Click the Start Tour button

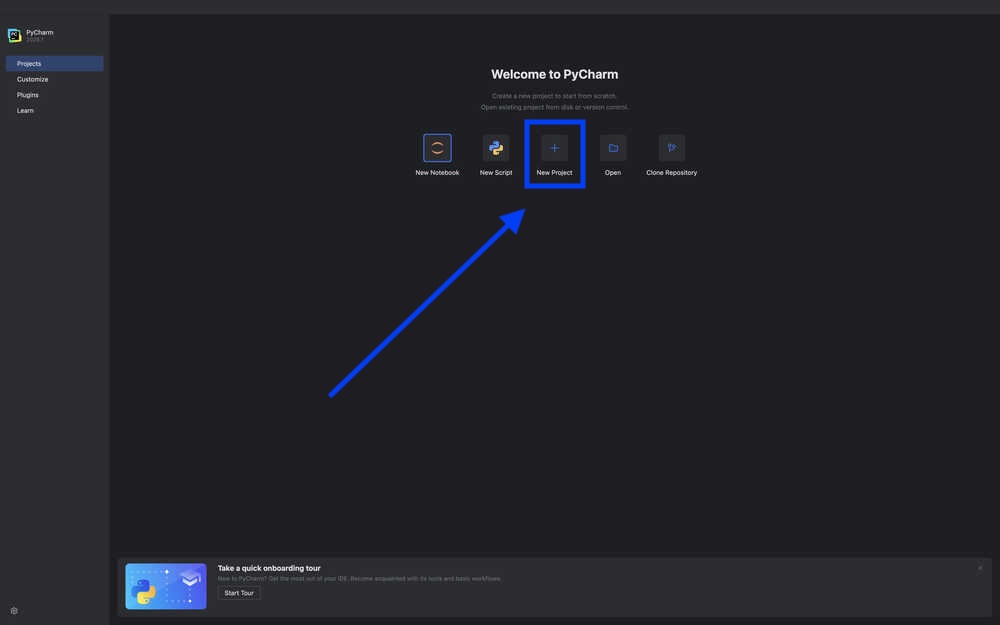coord(239,593)
